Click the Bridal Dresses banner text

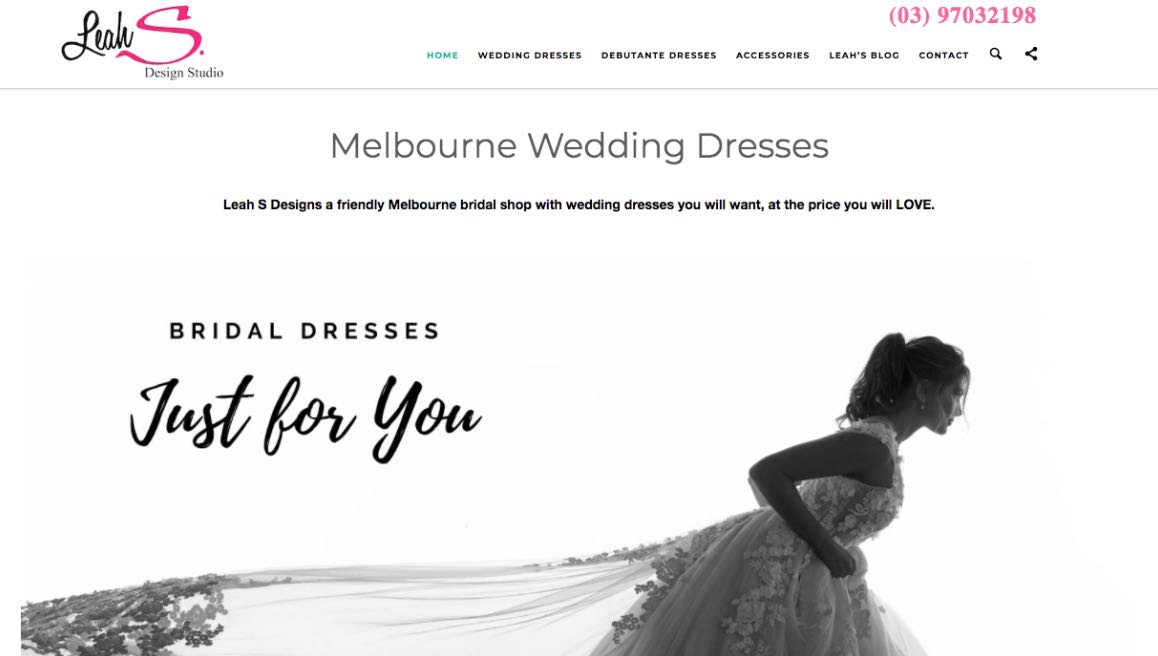(x=304, y=331)
